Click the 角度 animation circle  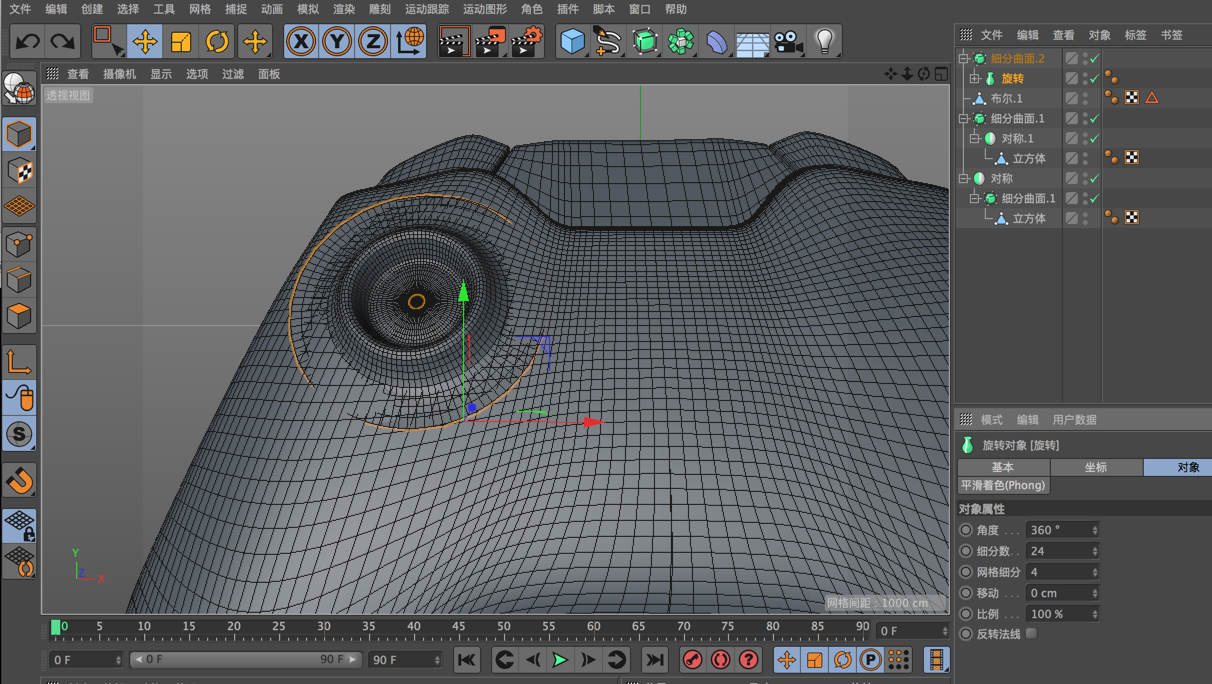(966, 530)
